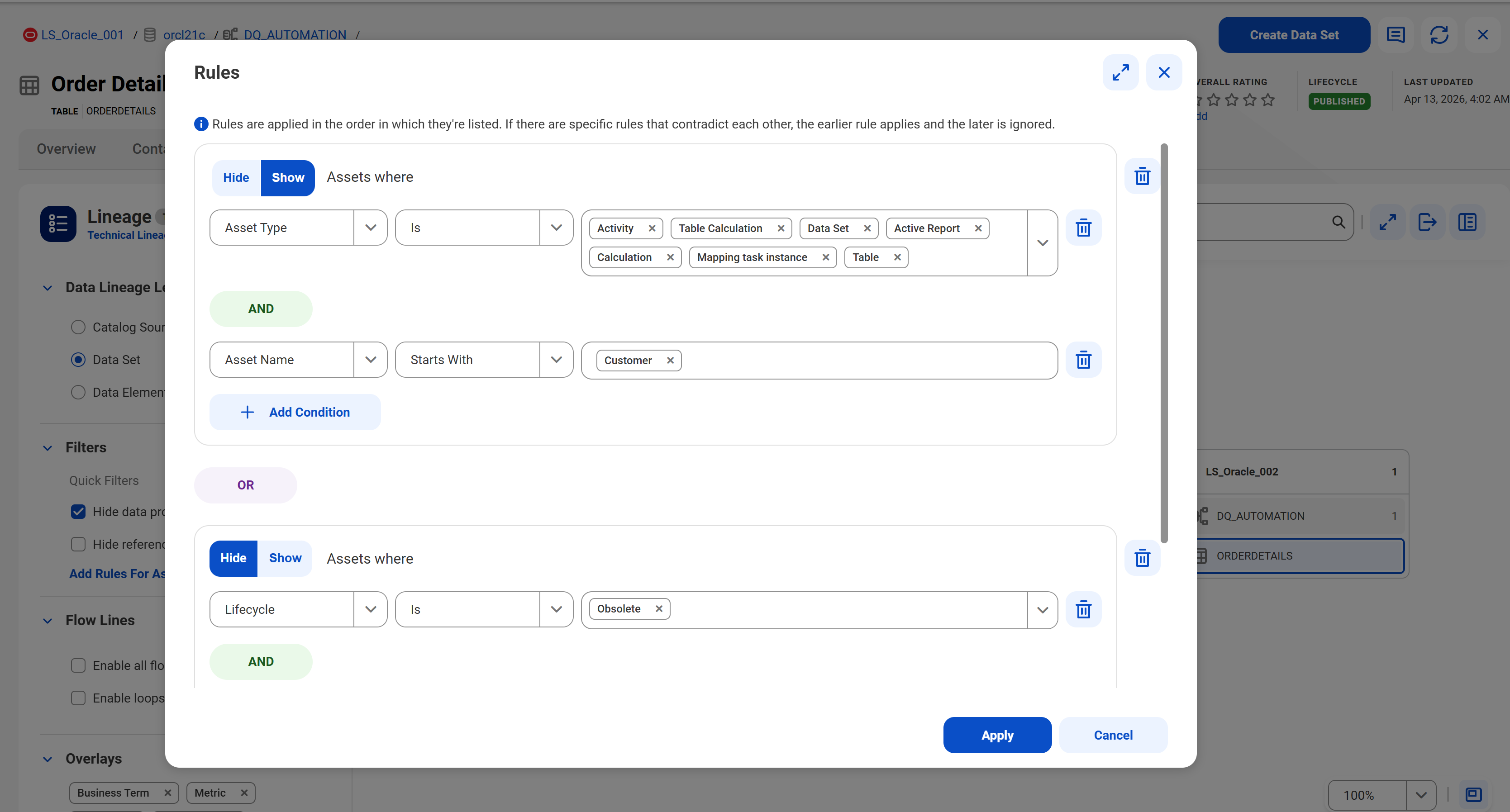Toggle the OR operator between rule groups
1510x812 pixels.
click(246, 485)
